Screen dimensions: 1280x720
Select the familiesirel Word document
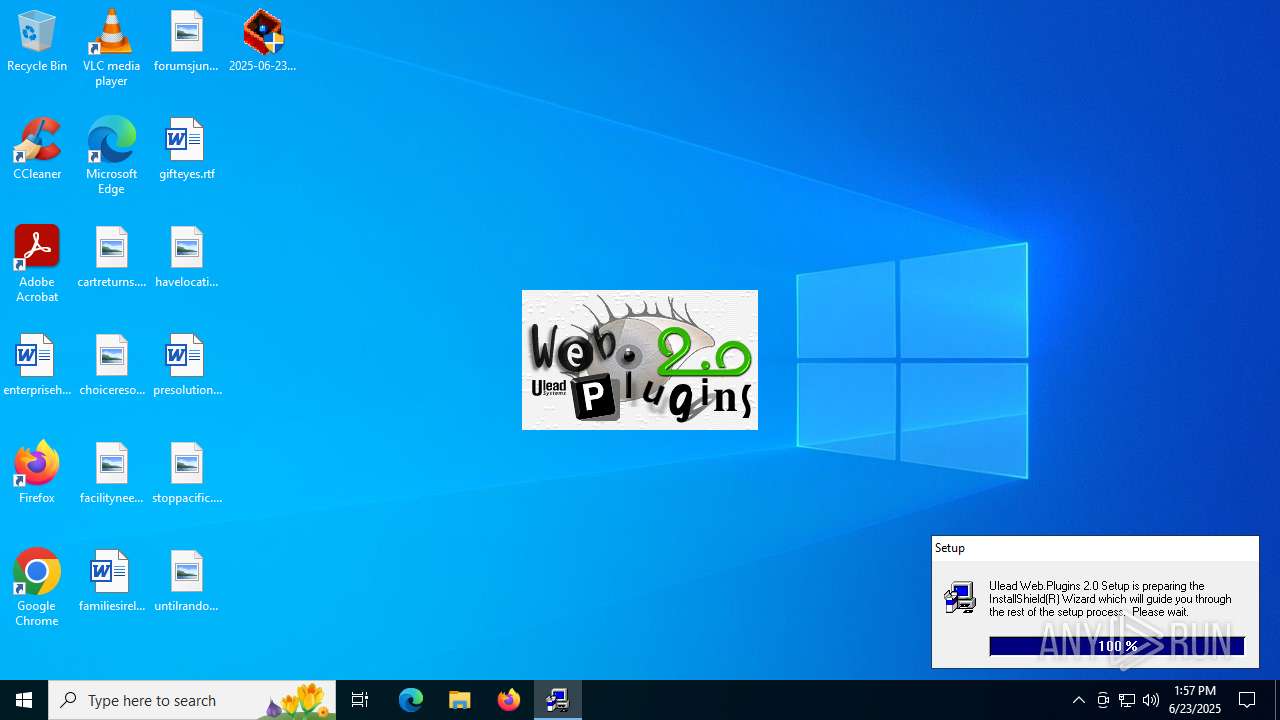click(111, 582)
